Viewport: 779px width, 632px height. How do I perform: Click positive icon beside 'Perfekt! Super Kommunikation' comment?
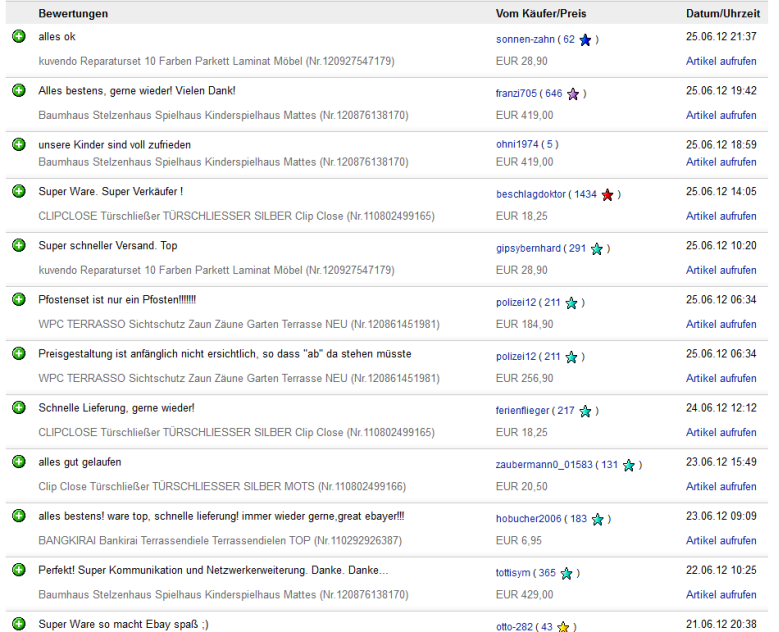pos(19,570)
